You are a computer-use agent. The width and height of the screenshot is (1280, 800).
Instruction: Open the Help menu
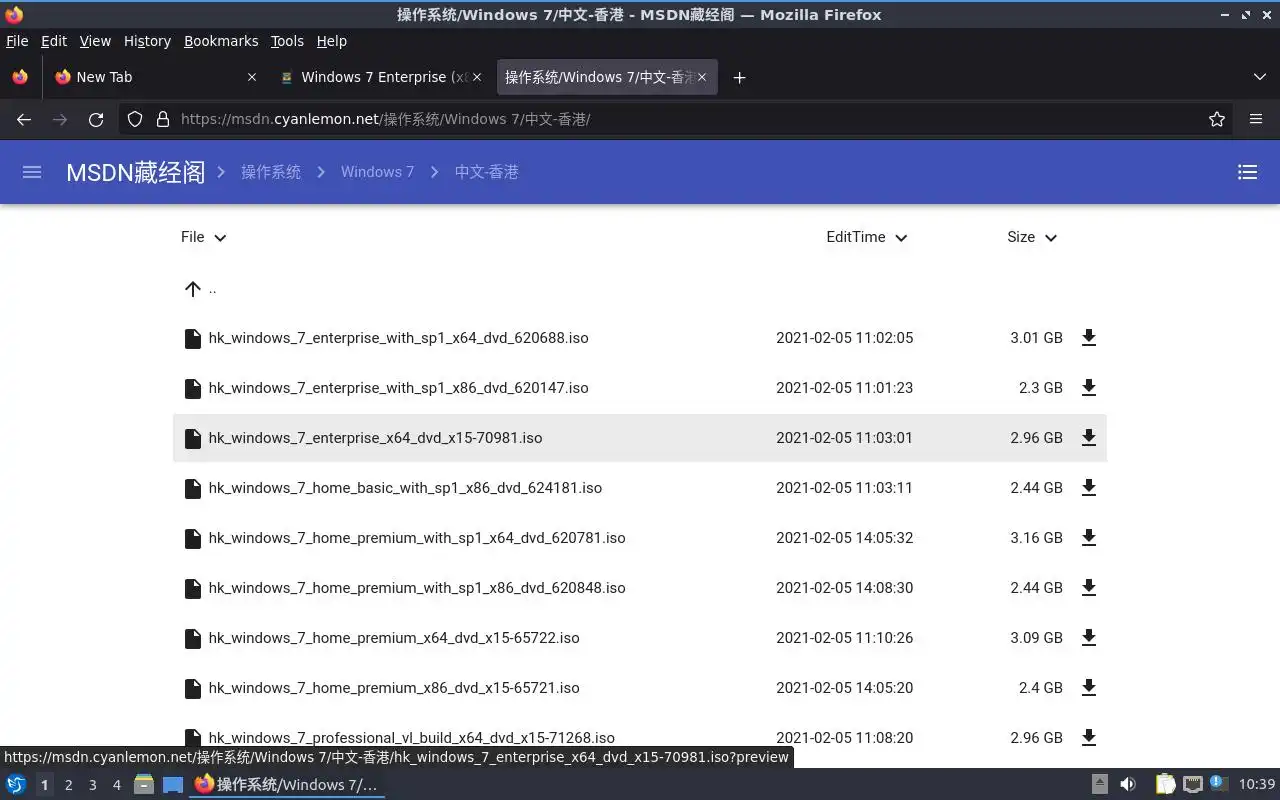pyautogui.click(x=332, y=41)
